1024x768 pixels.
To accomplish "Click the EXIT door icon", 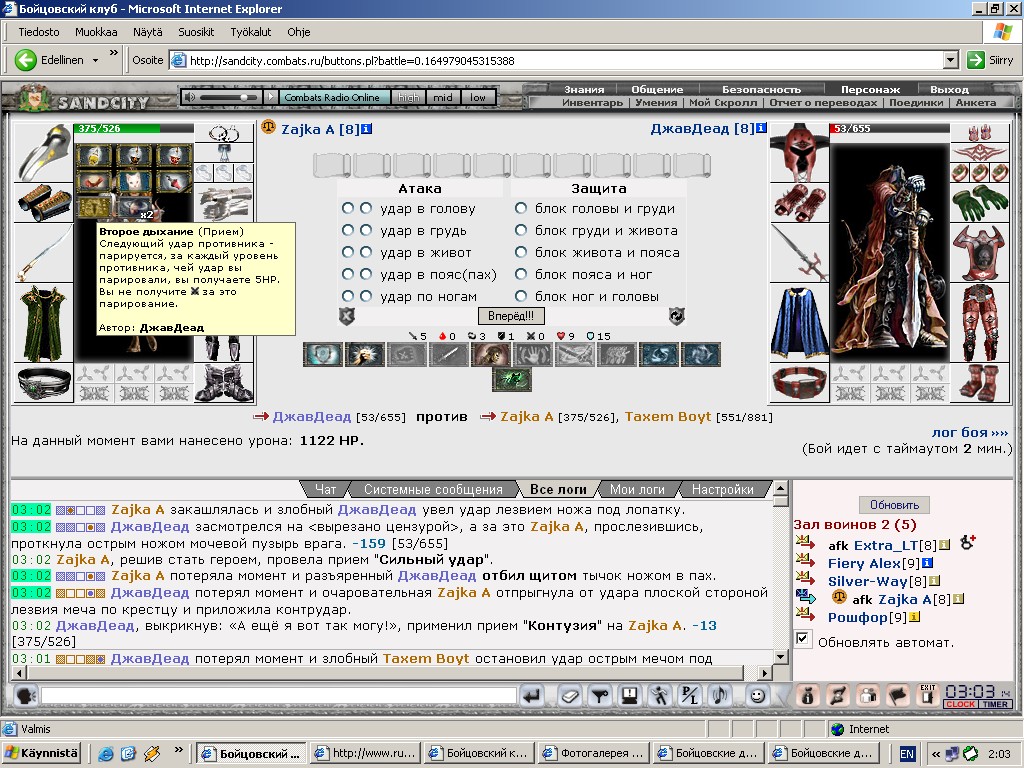I will pos(928,696).
